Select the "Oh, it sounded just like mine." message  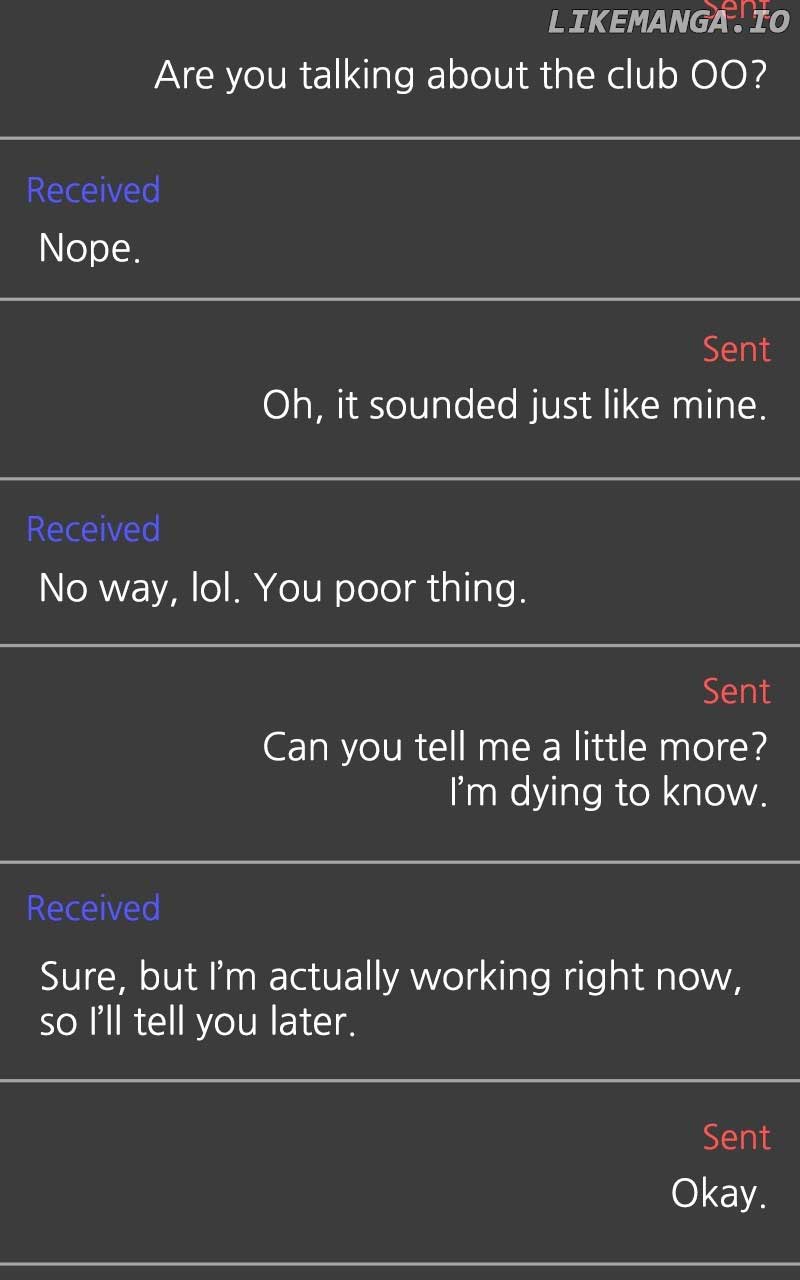[x=514, y=405]
